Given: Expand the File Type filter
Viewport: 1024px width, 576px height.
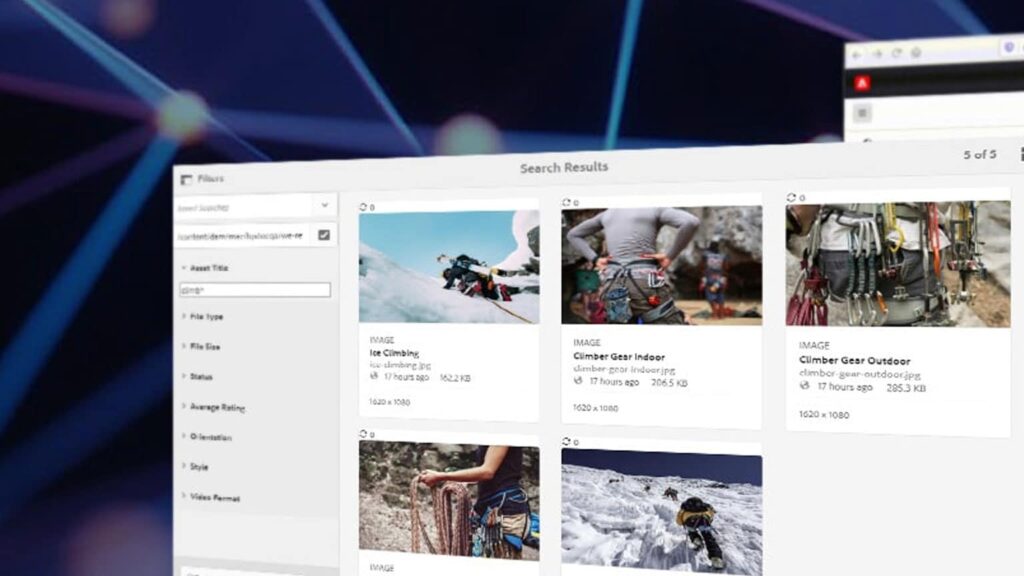Looking at the screenshot, I should [x=205, y=316].
